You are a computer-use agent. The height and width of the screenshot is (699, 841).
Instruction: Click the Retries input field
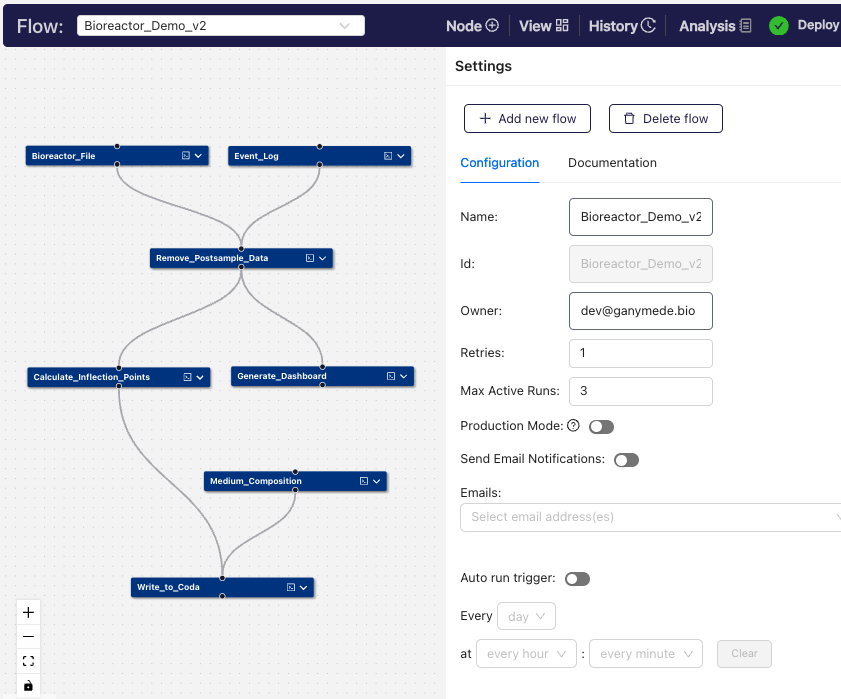(x=640, y=353)
